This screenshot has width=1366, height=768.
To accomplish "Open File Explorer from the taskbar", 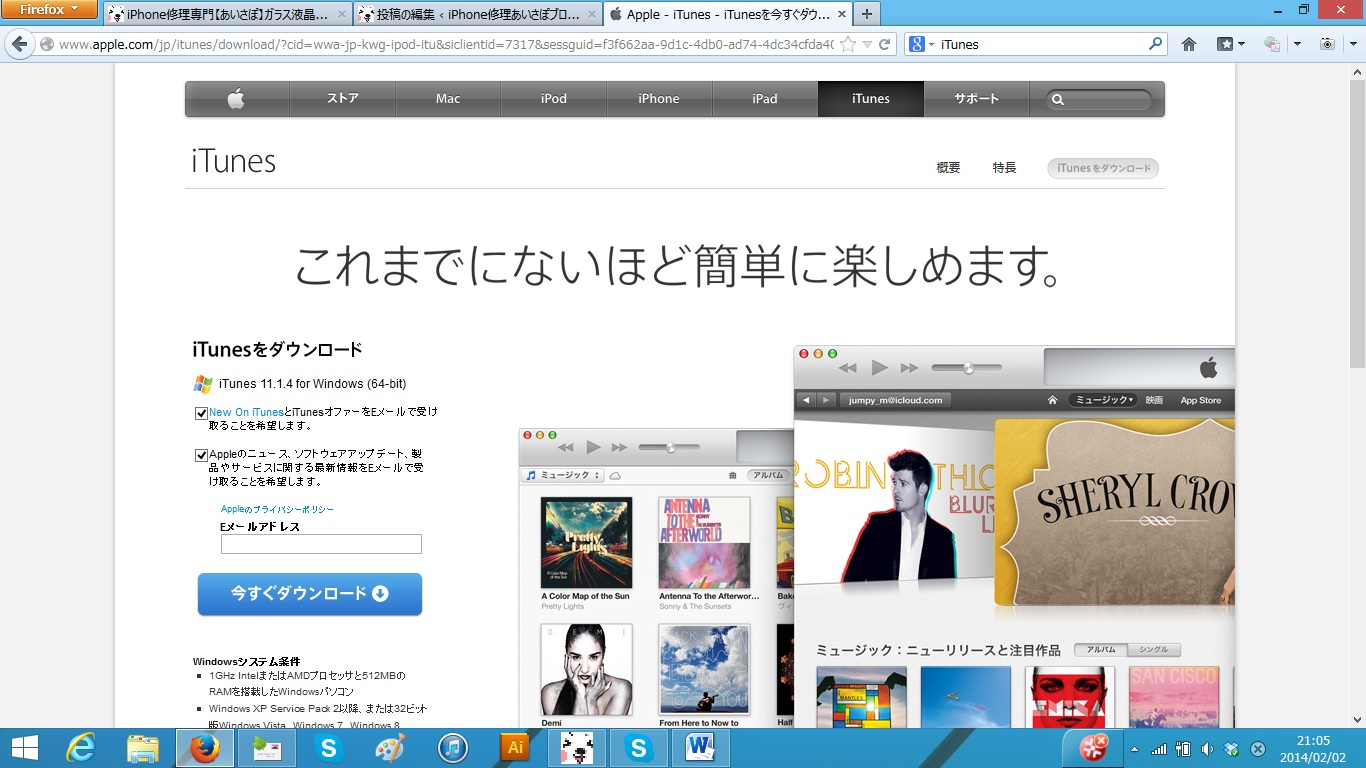I will (143, 748).
